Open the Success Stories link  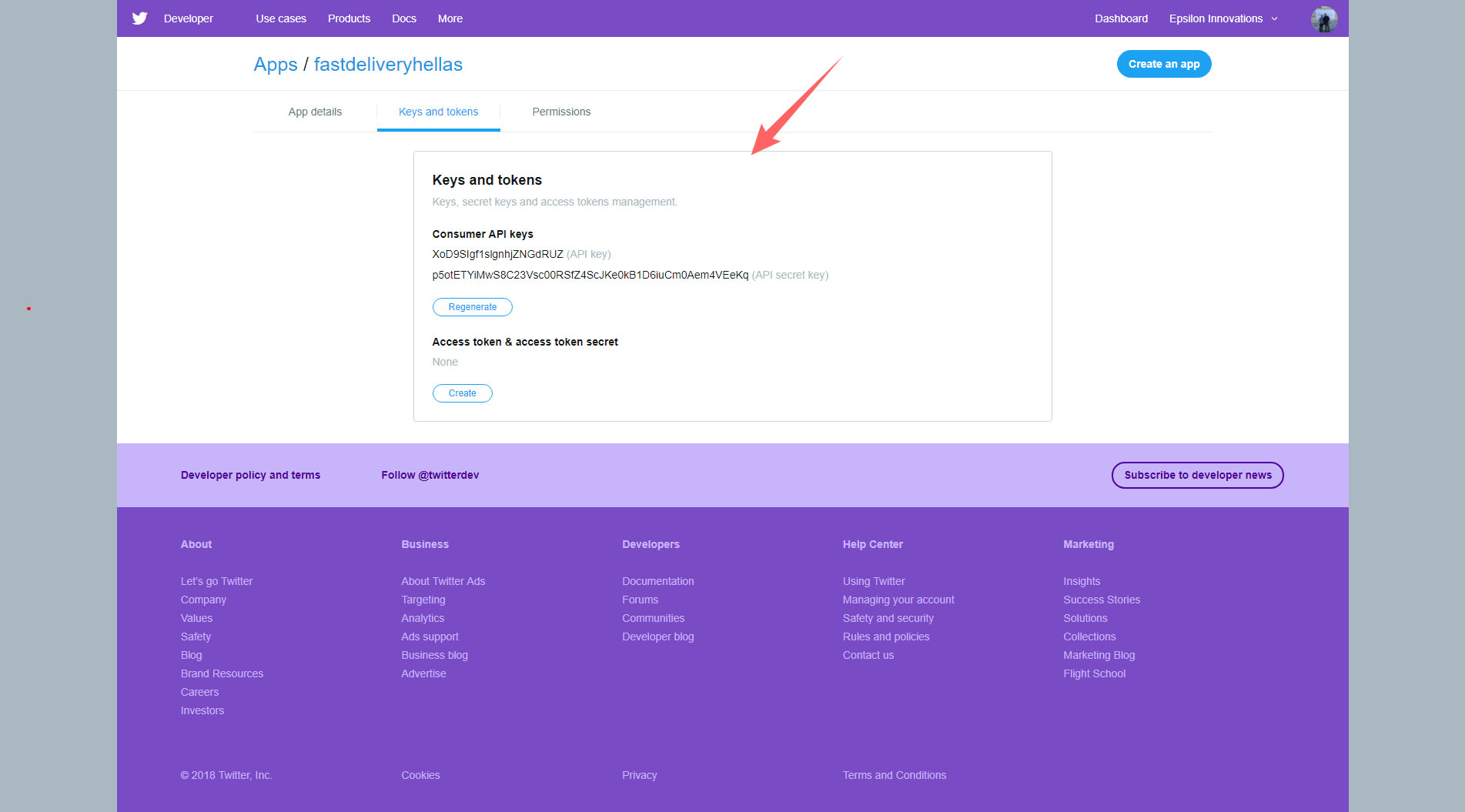point(1102,600)
